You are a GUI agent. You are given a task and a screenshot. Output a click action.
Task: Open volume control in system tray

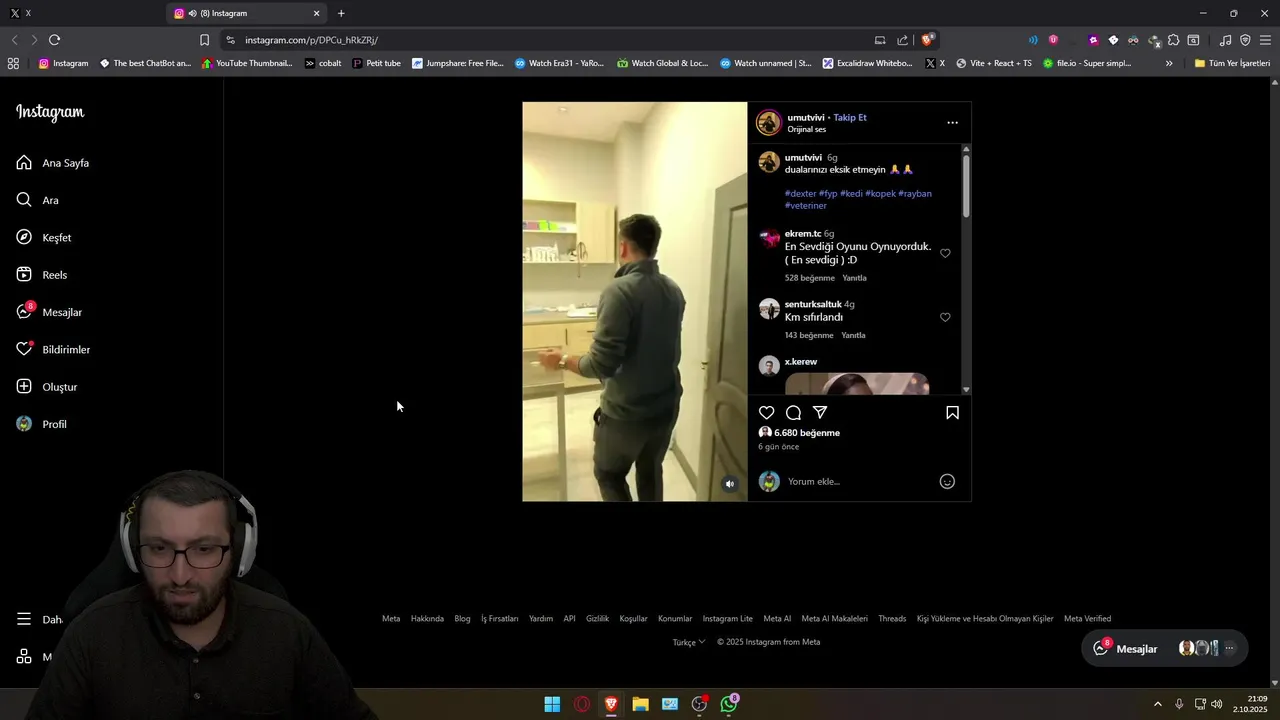pyautogui.click(x=1217, y=704)
